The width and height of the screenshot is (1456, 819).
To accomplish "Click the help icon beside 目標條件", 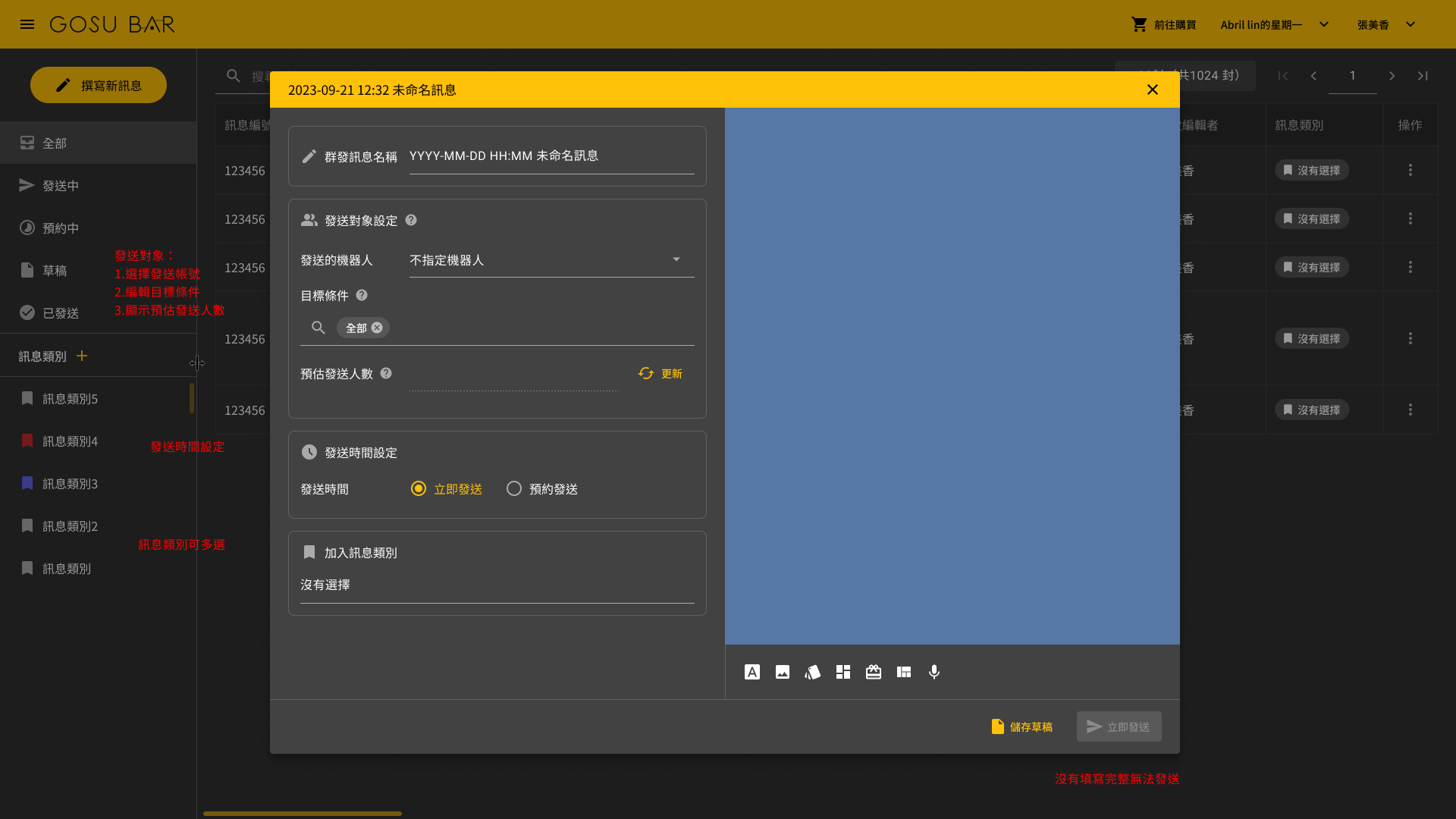I will click(x=362, y=295).
